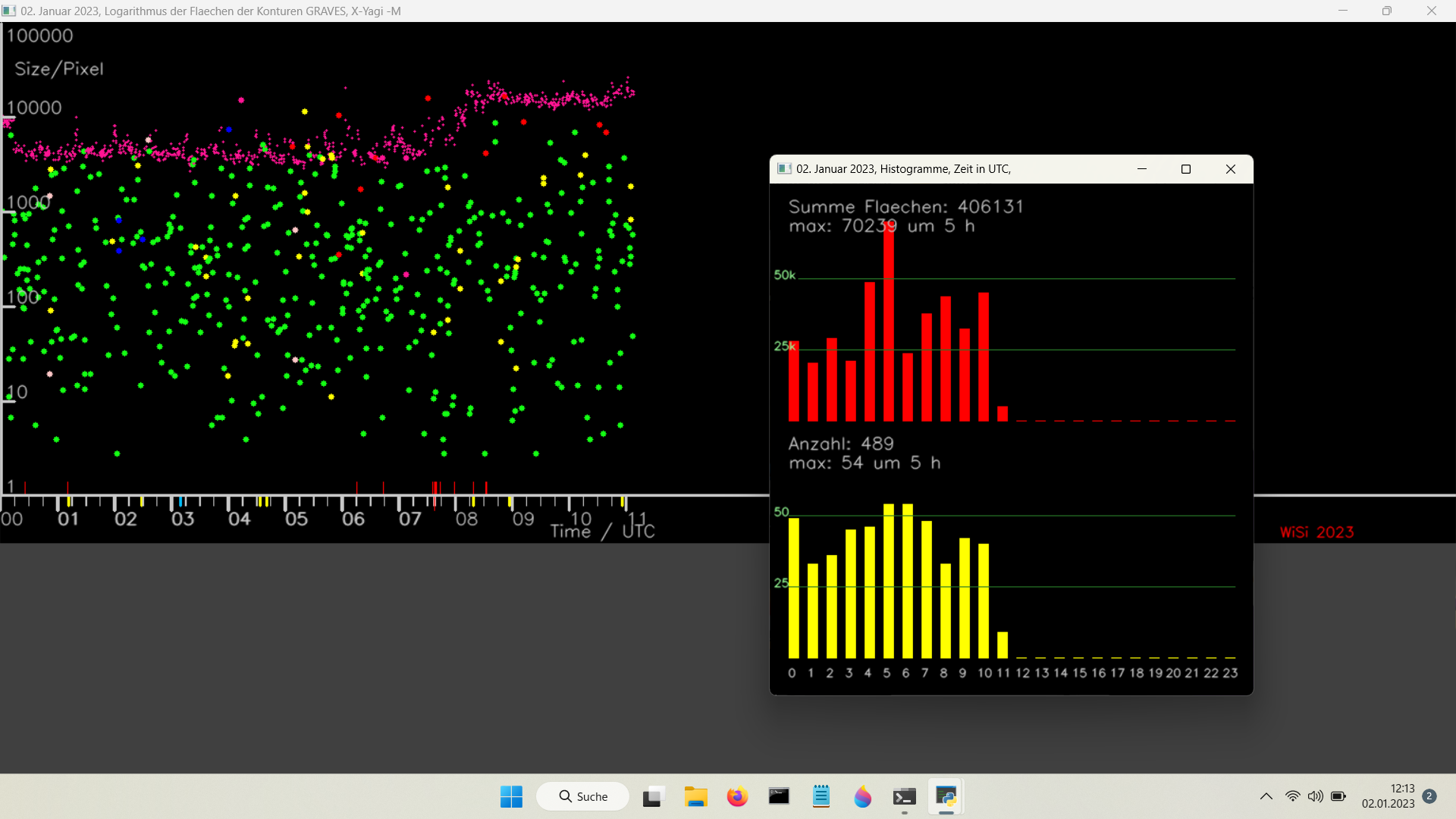The height and width of the screenshot is (819, 1456).
Task: Open Firefox from the taskbar
Action: tap(737, 796)
